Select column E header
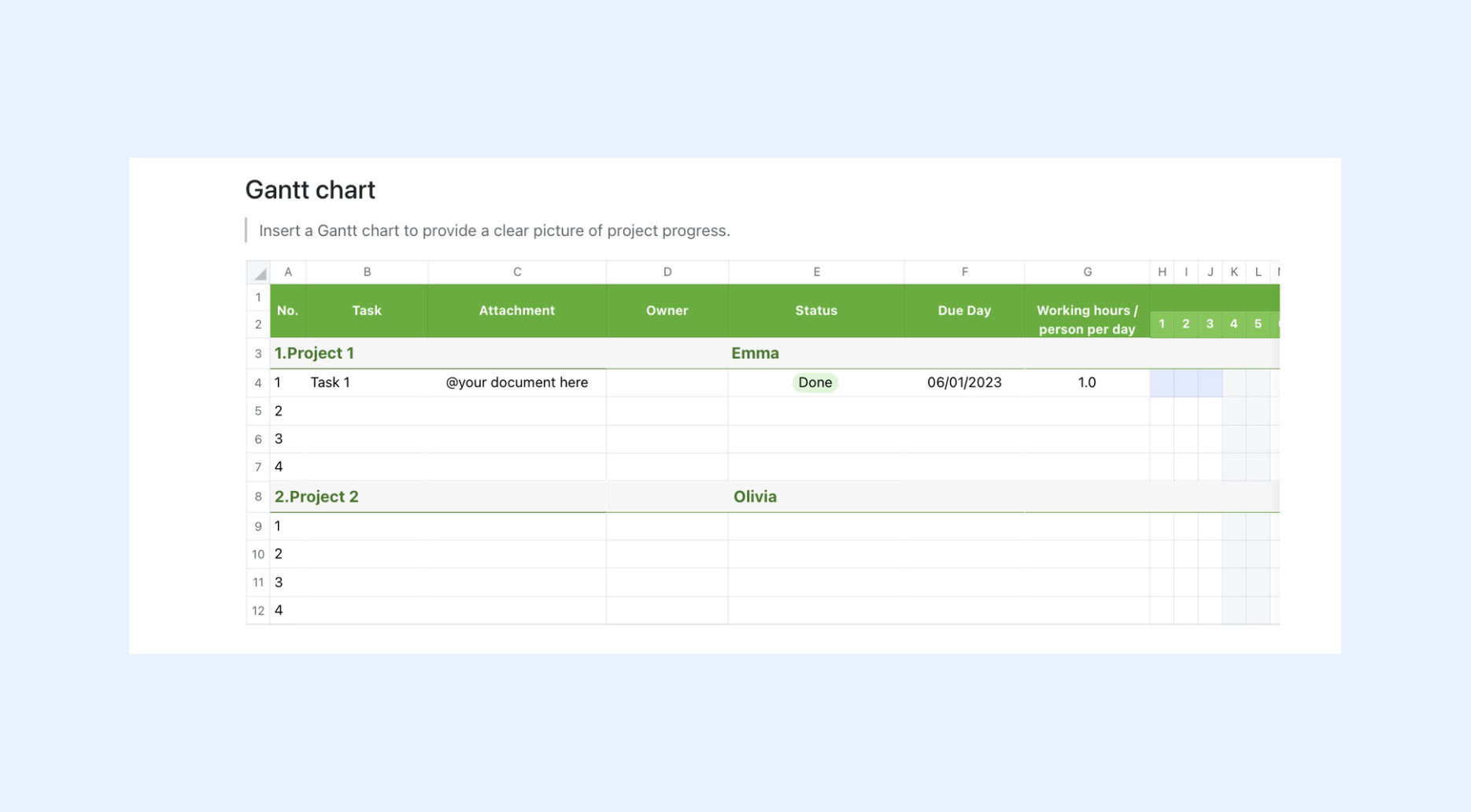The width and height of the screenshot is (1471, 812). click(x=816, y=272)
